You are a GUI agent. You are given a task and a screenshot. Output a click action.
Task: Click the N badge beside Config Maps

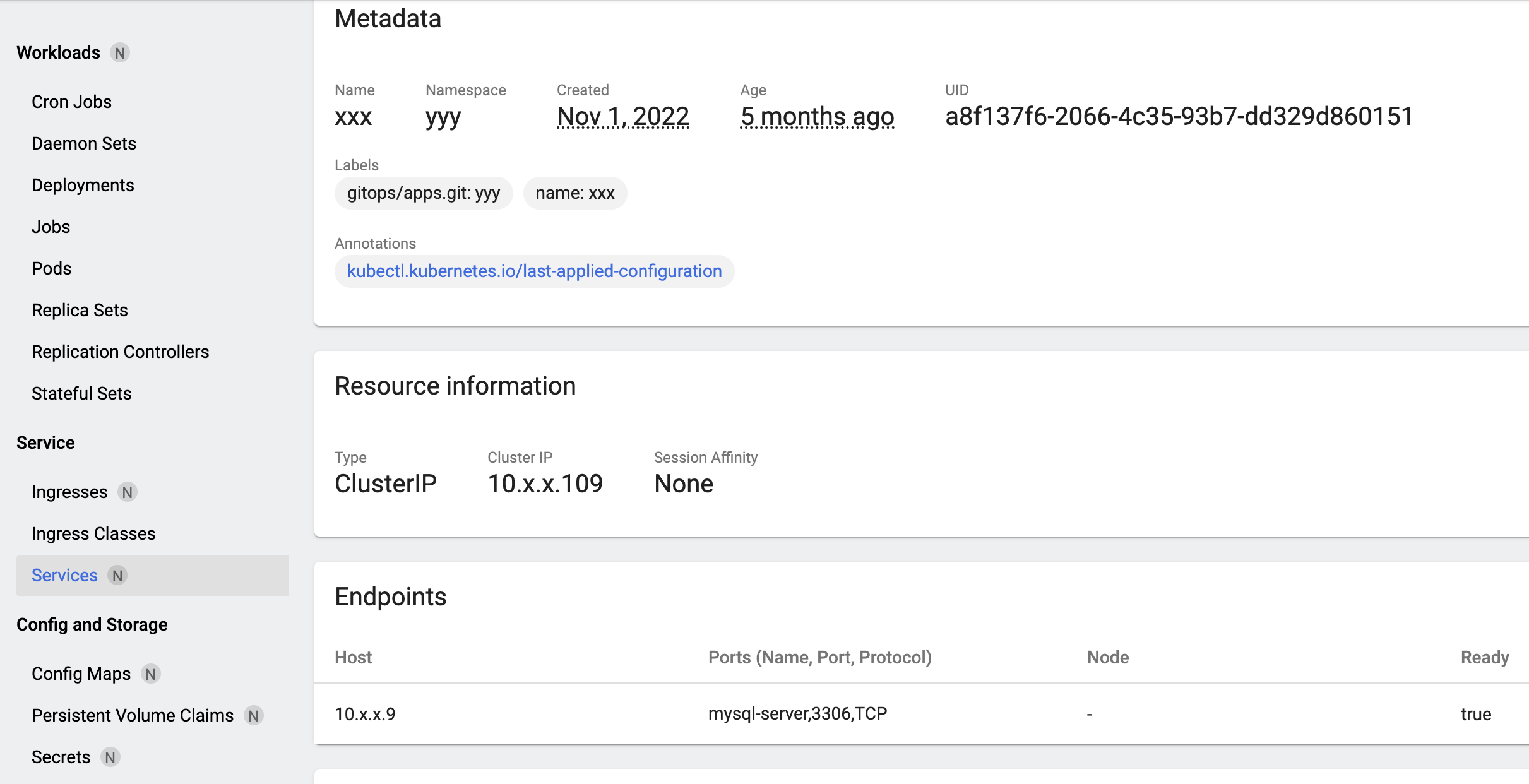tap(150, 674)
